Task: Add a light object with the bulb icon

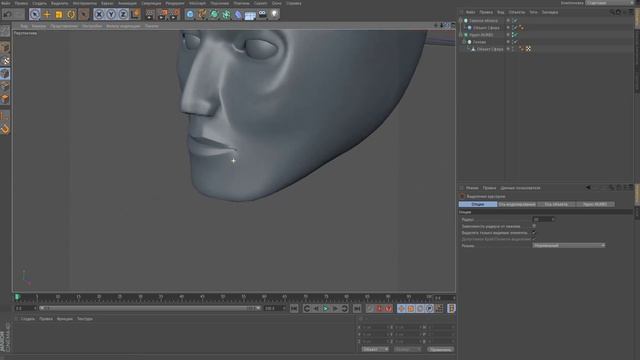Action: (x=274, y=14)
